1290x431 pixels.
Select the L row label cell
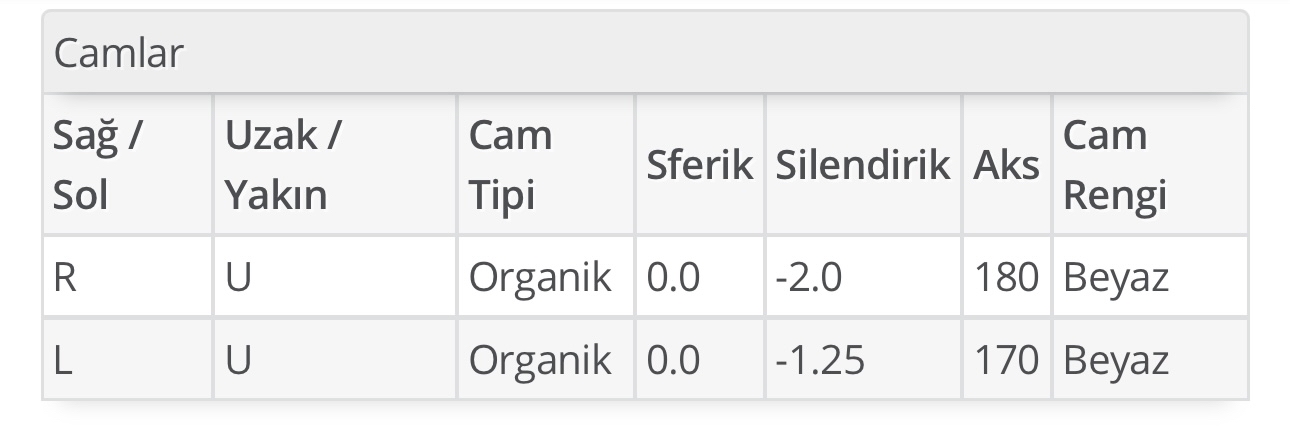(x=63, y=359)
